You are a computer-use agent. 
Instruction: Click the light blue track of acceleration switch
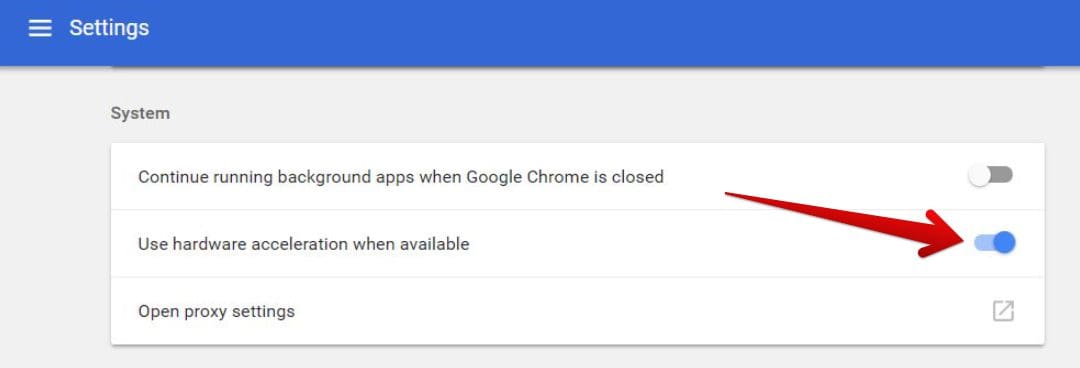(984, 243)
